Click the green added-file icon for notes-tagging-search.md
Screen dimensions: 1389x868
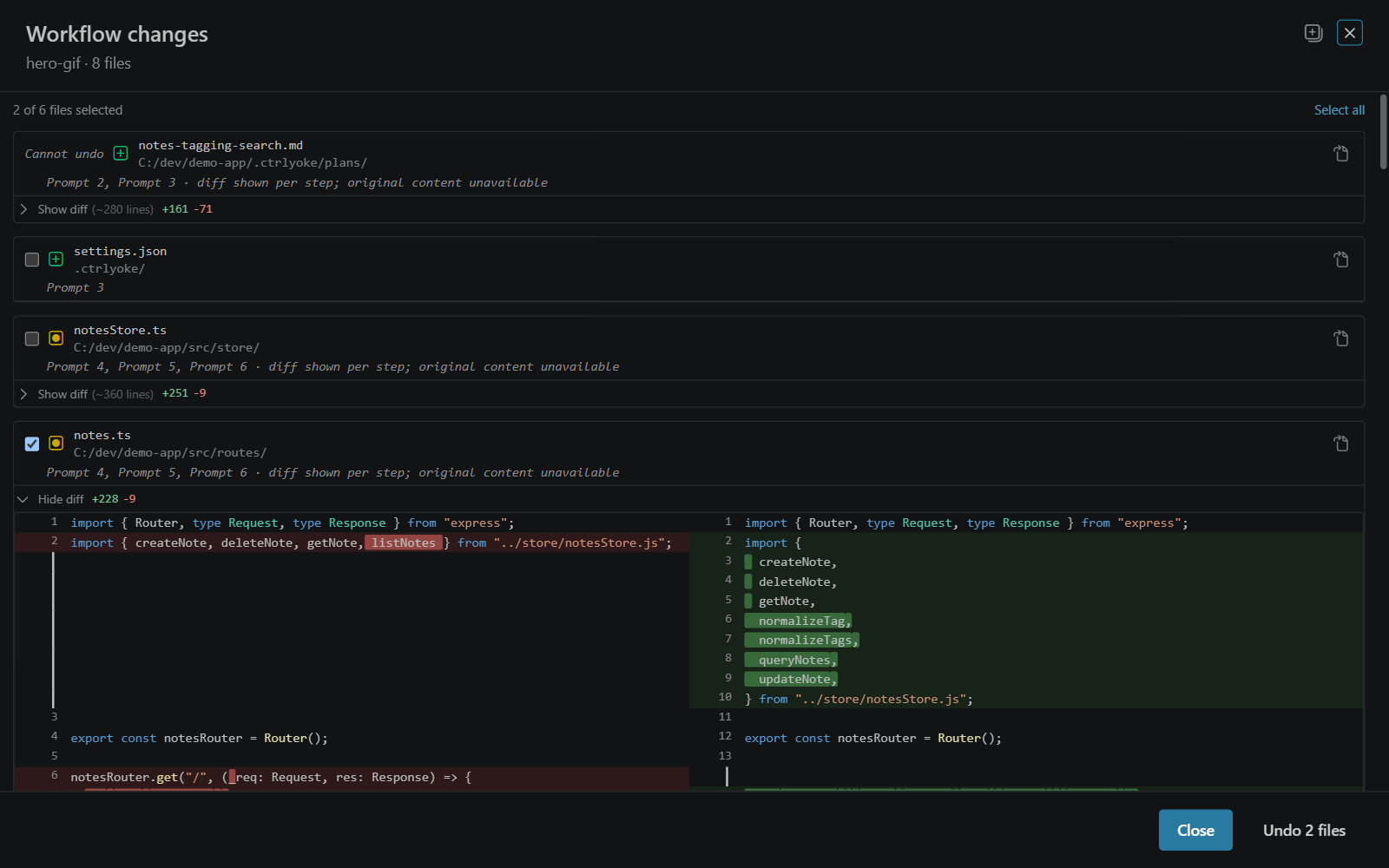coord(121,154)
